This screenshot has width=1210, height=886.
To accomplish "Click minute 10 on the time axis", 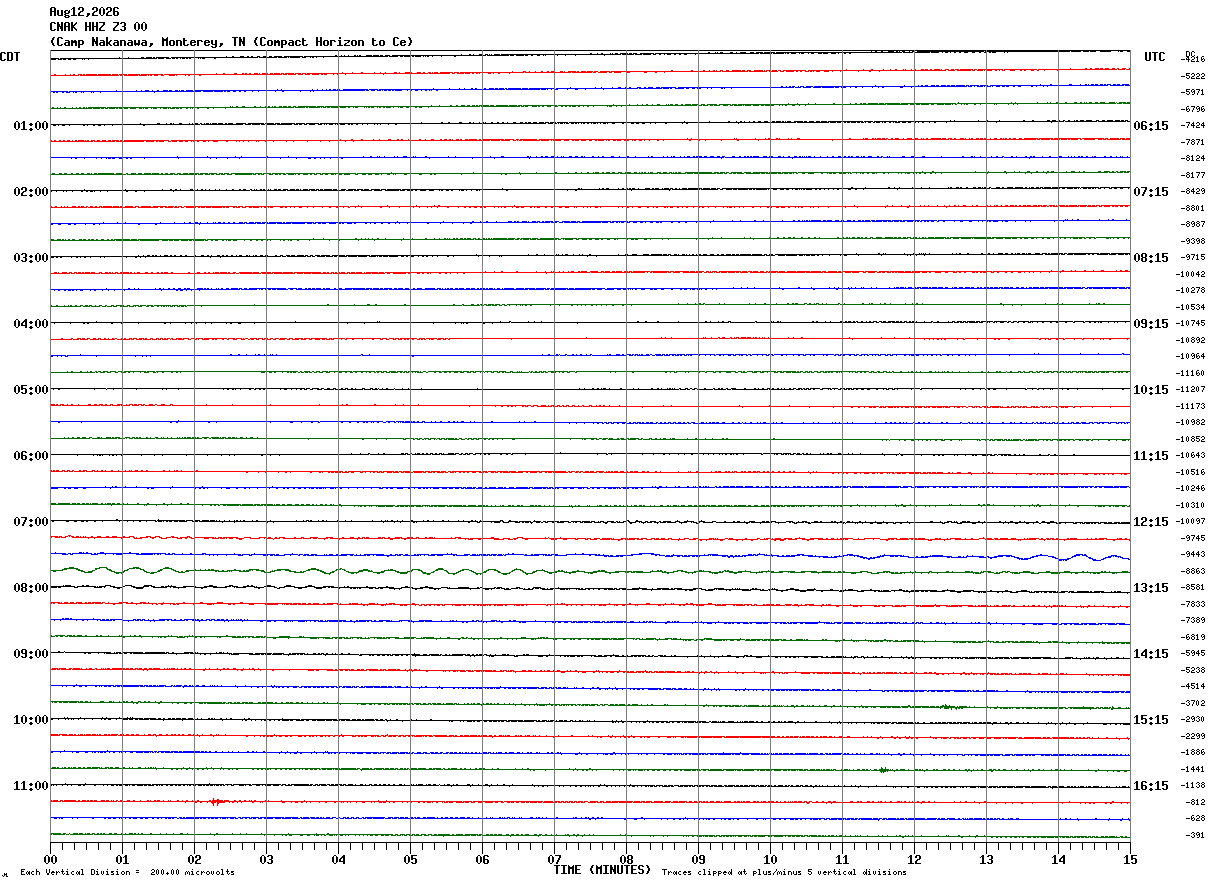I will 770,859.
